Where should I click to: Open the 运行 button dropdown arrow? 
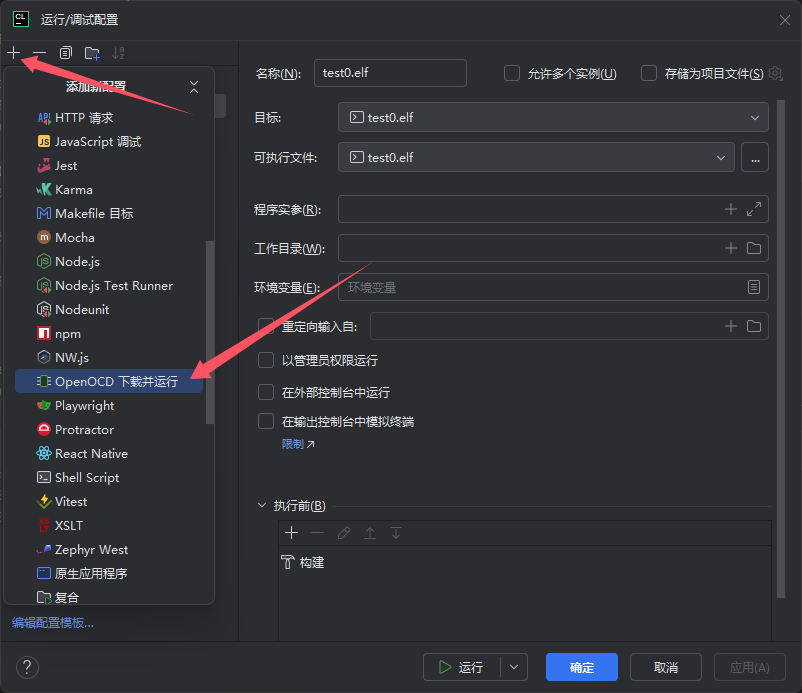coord(514,667)
